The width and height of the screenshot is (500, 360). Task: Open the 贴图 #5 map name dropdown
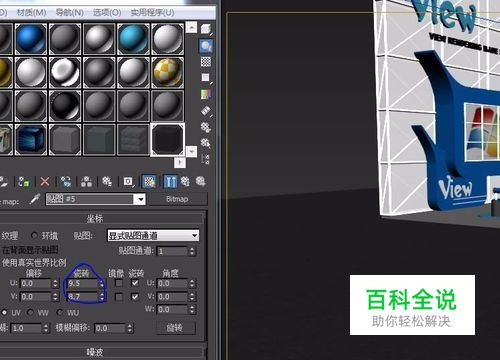pos(140,199)
